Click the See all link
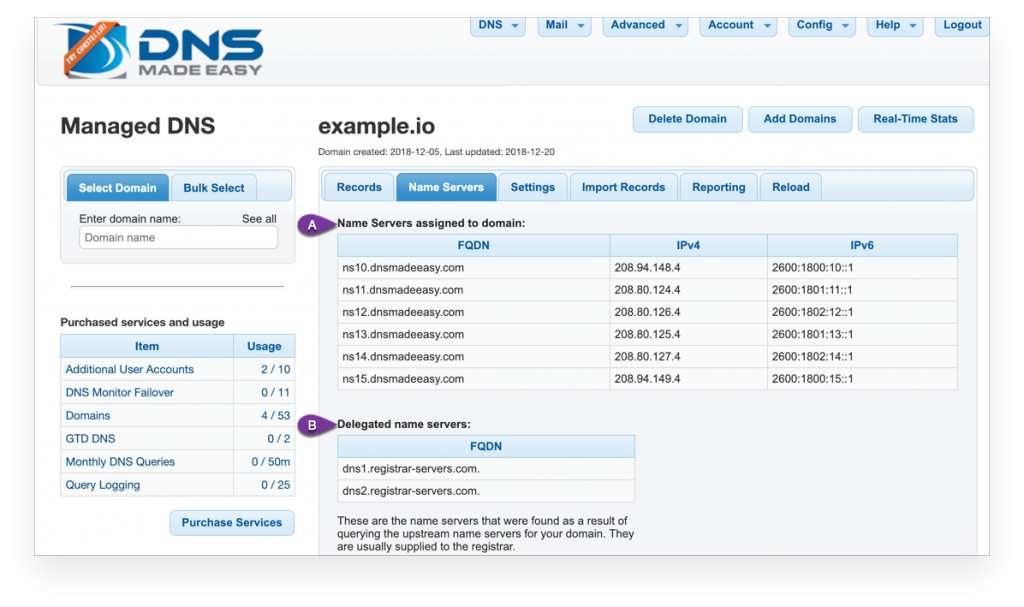Image resolution: width=1024 pixels, height=607 pixels. (259, 219)
